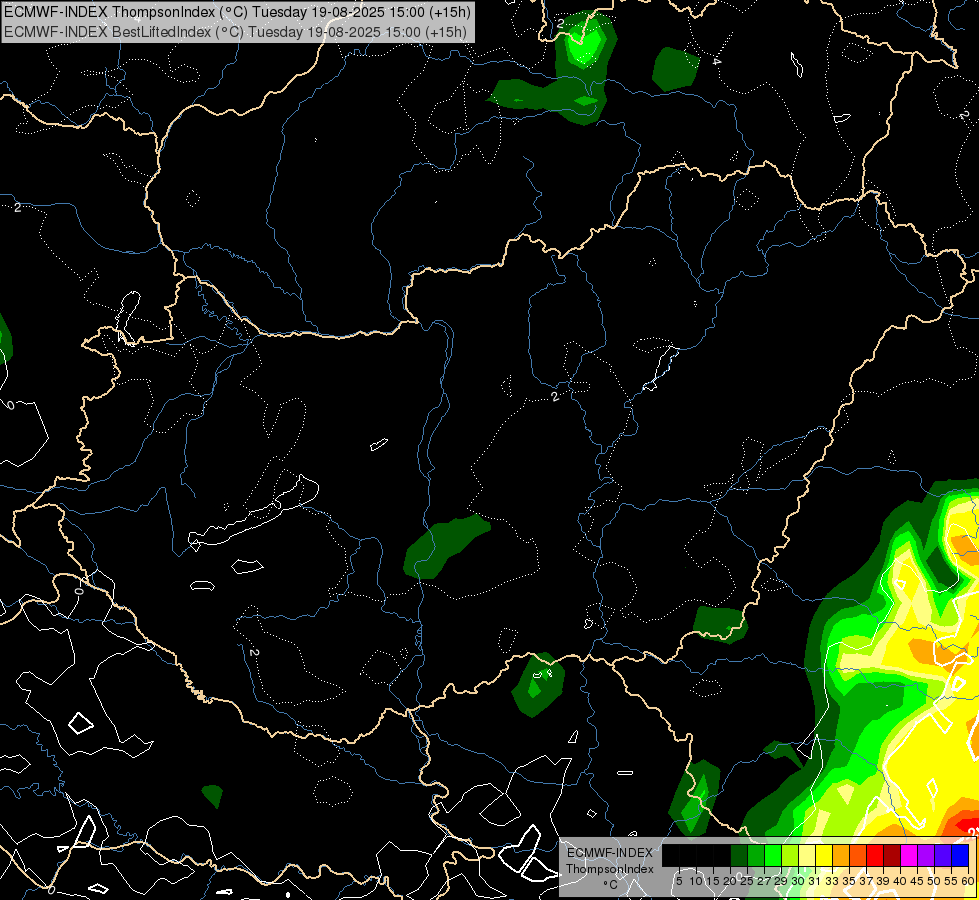The image size is (979, 900).
Task: Click the blue 55–60 legend swatch
Action: [x=960, y=856]
